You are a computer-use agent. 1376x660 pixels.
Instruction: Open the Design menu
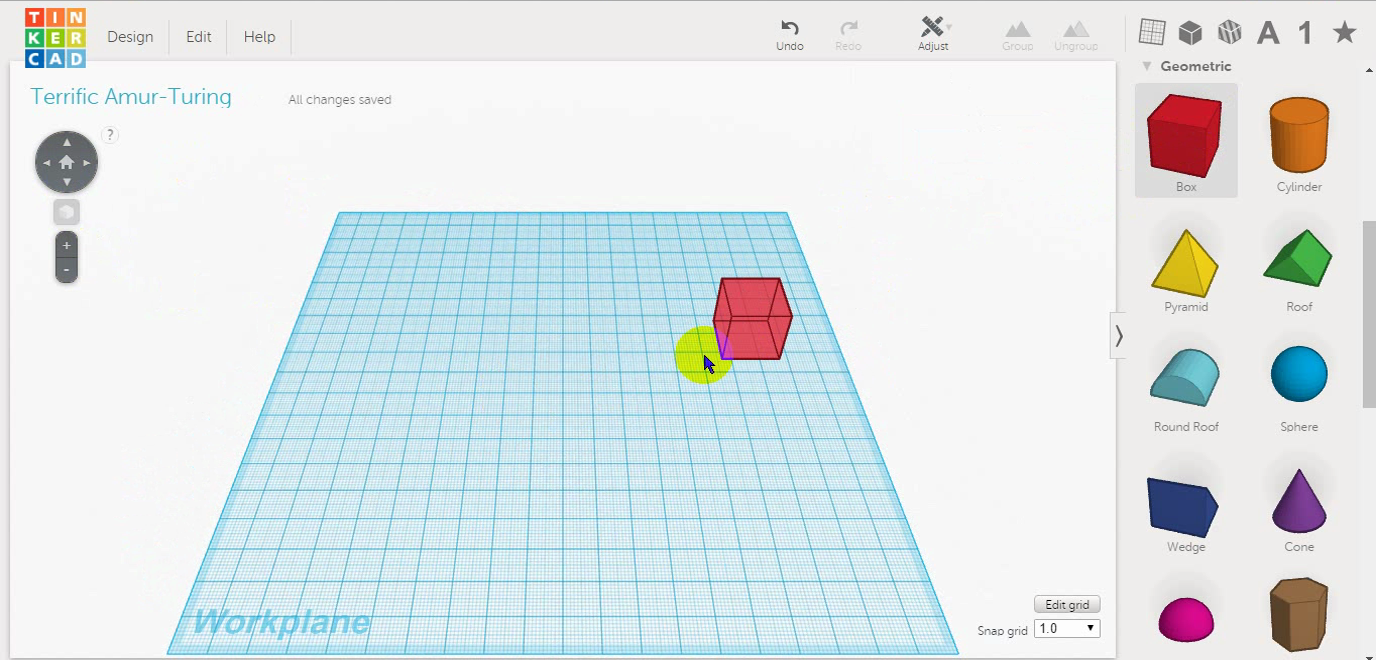point(130,36)
